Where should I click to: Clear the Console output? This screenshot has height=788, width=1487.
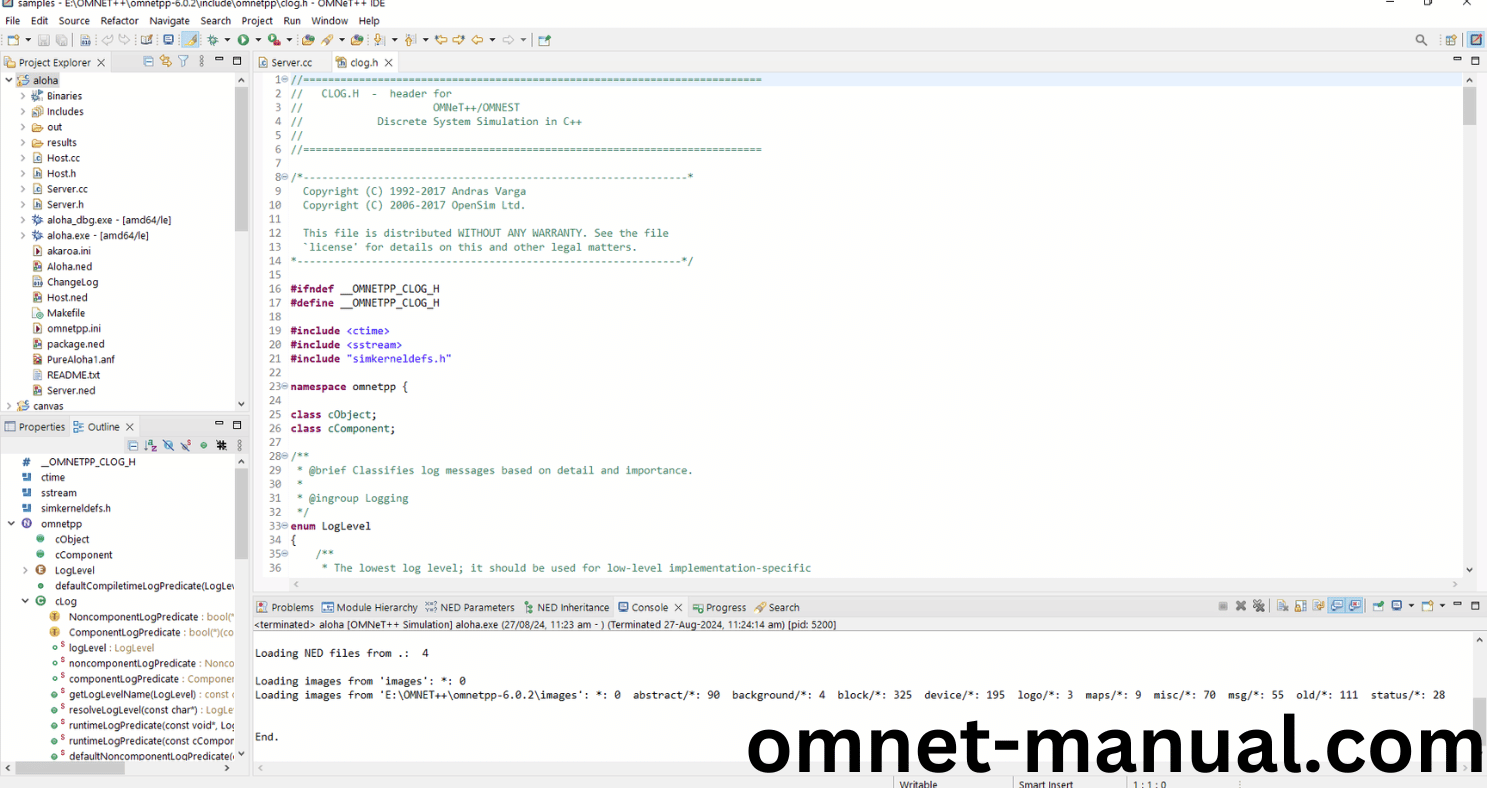click(1282, 606)
